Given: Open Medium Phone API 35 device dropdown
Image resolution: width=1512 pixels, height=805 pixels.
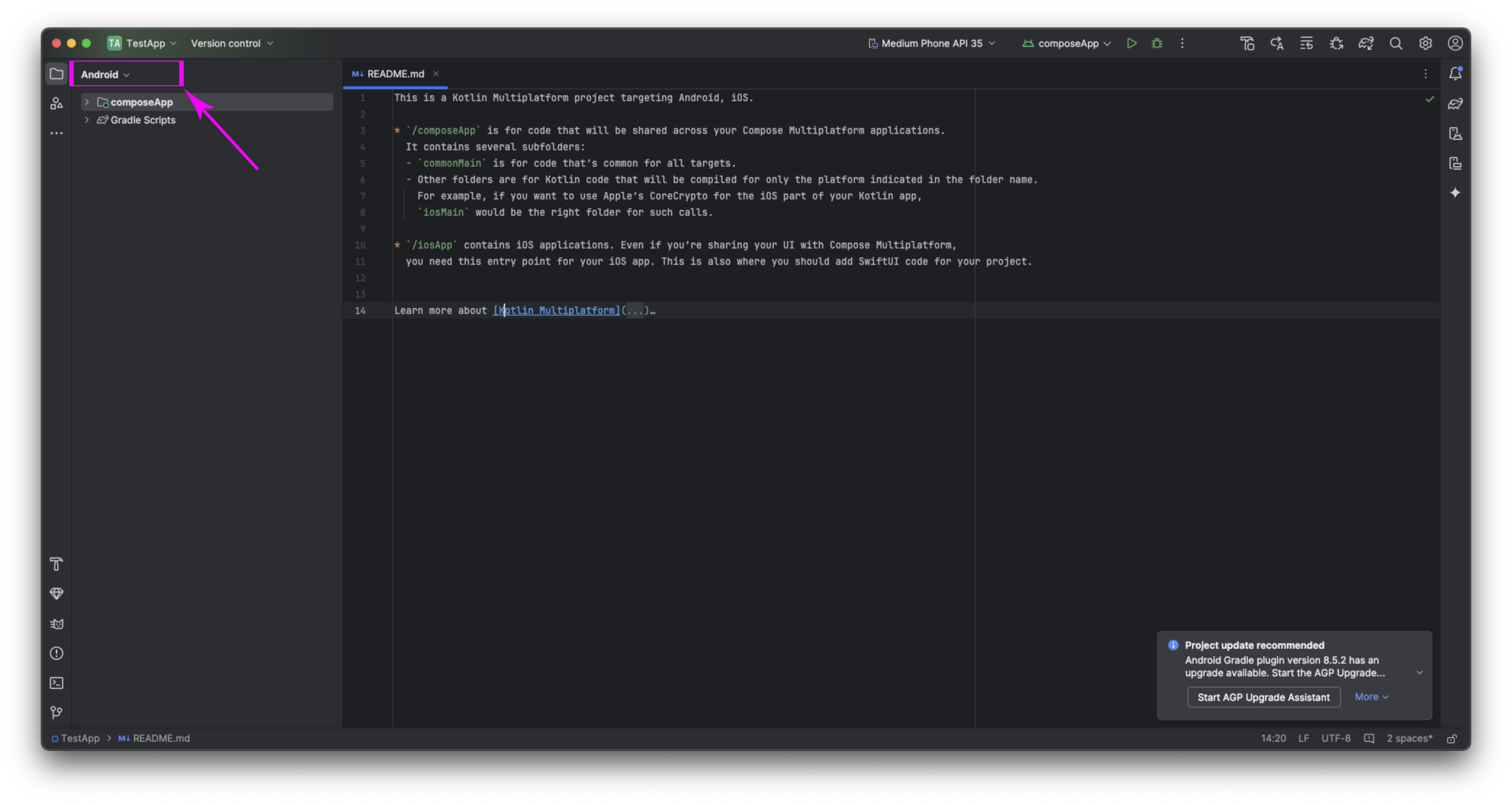Looking at the screenshot, I should tap(932, 44).
